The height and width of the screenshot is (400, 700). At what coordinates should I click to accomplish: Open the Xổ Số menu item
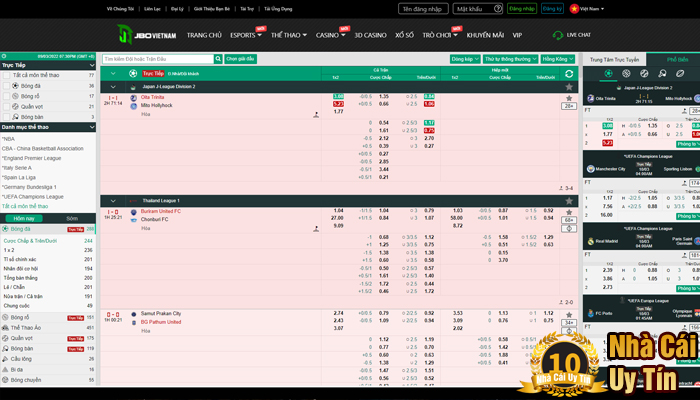[x=404, y=34]
